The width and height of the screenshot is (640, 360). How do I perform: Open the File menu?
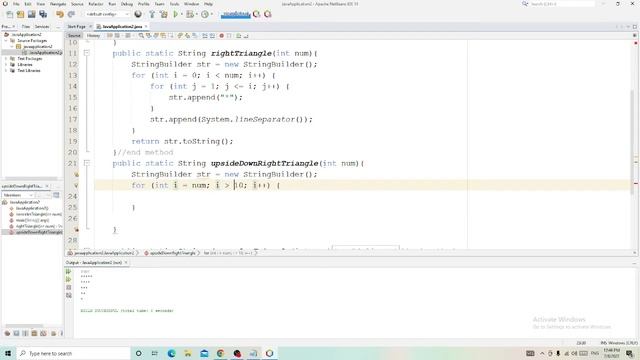(x=16, y=4)
